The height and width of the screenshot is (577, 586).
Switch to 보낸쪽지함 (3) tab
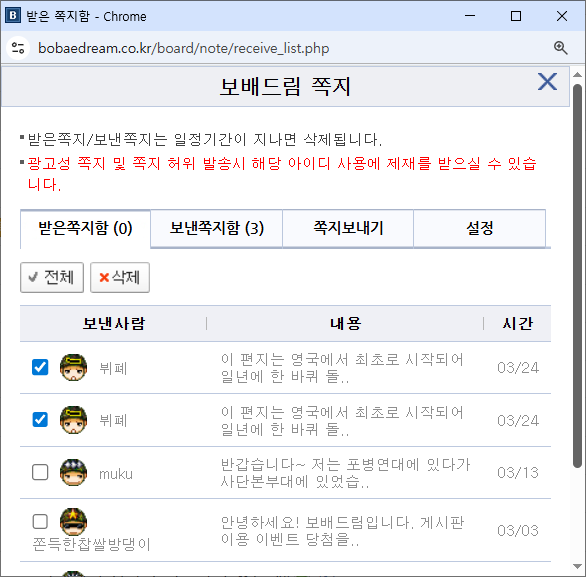coord(217,228)
